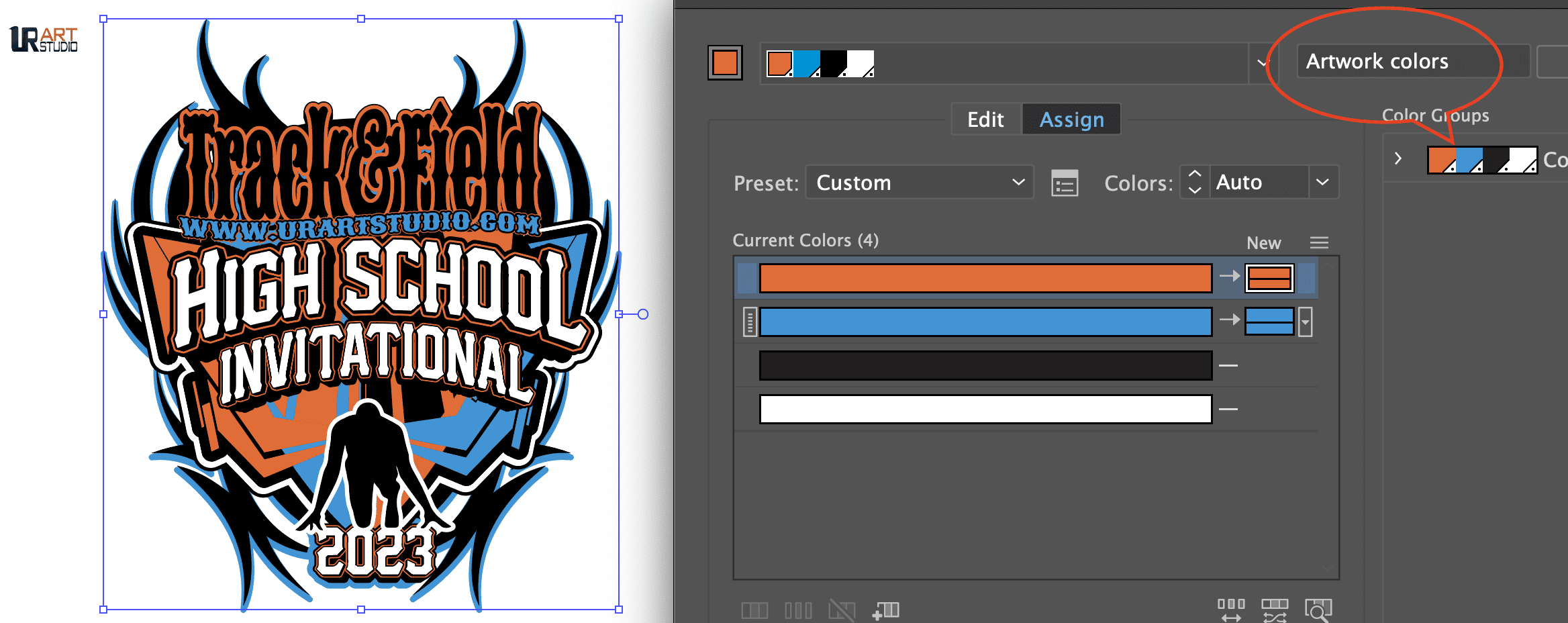This screenshot has width=1568, height=623.
Task: Open the Color Reduction Options icon
Action: click(x=1064, y=182)
